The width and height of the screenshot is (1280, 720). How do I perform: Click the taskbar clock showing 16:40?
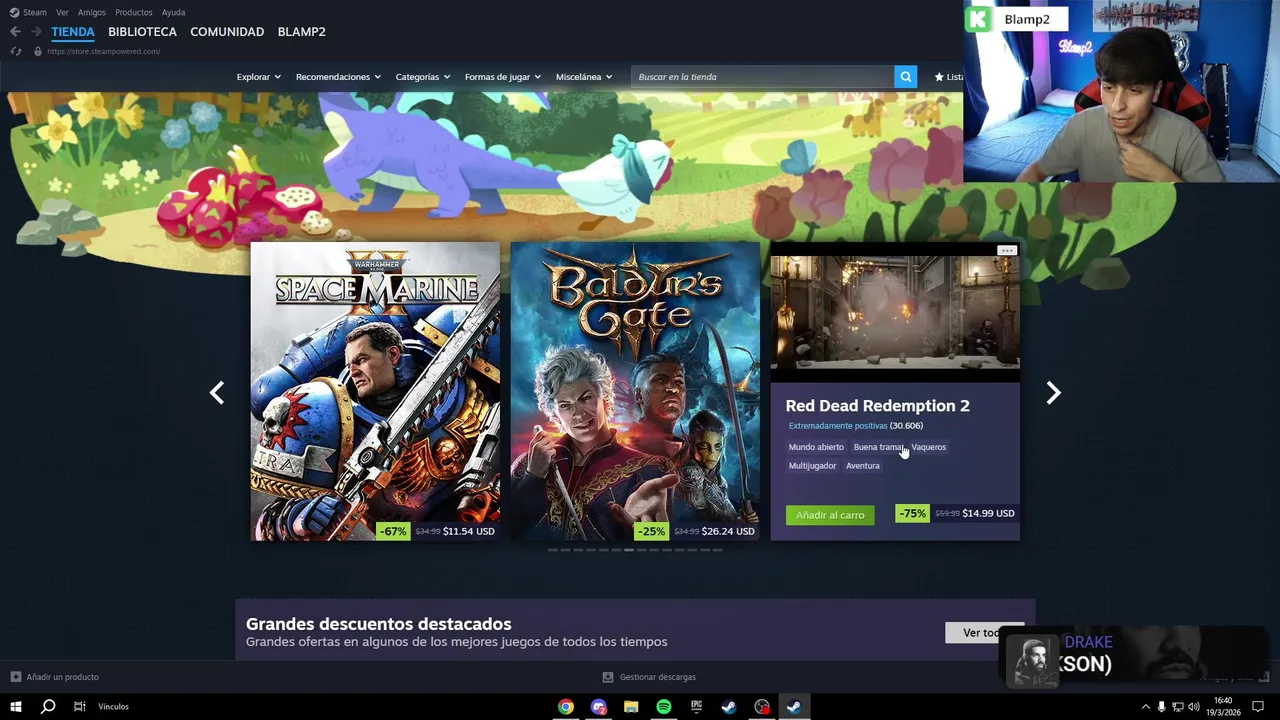point(1223,707)
